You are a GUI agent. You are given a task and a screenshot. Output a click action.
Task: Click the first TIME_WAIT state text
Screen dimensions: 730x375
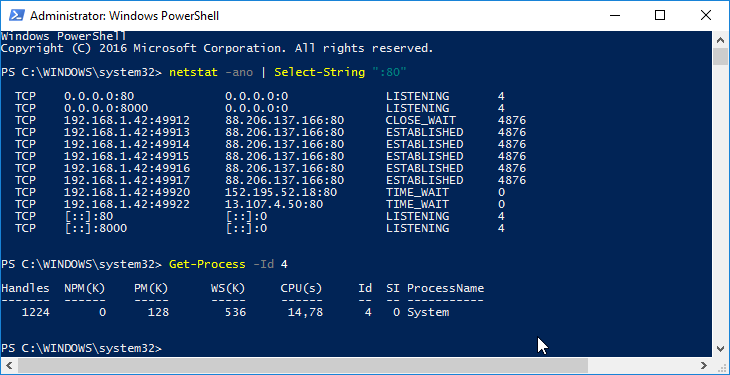coord(417,192)
